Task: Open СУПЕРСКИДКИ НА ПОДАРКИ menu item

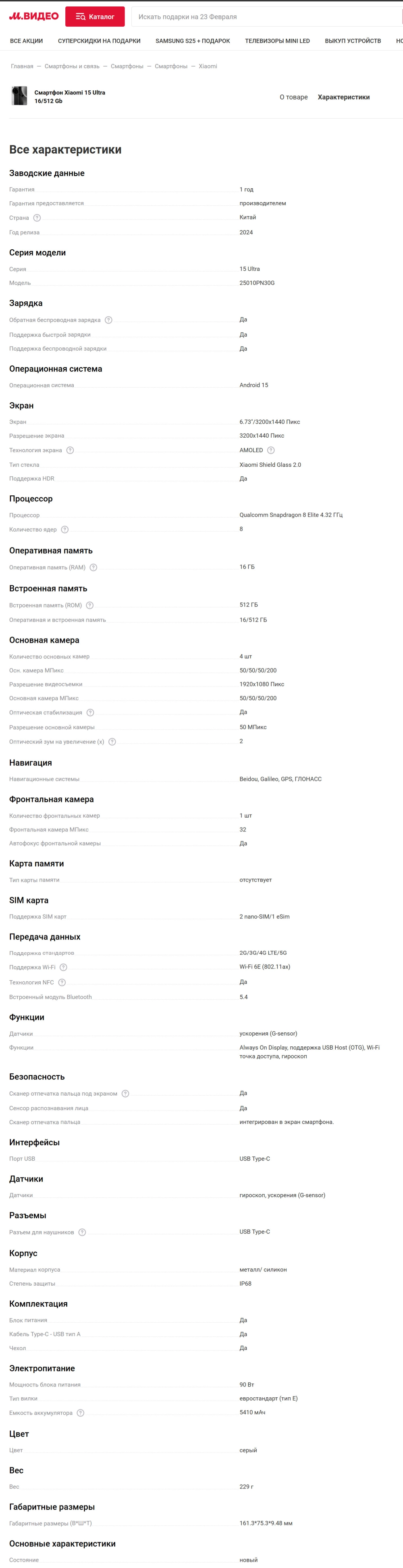Action: click(x=99, y=42)
